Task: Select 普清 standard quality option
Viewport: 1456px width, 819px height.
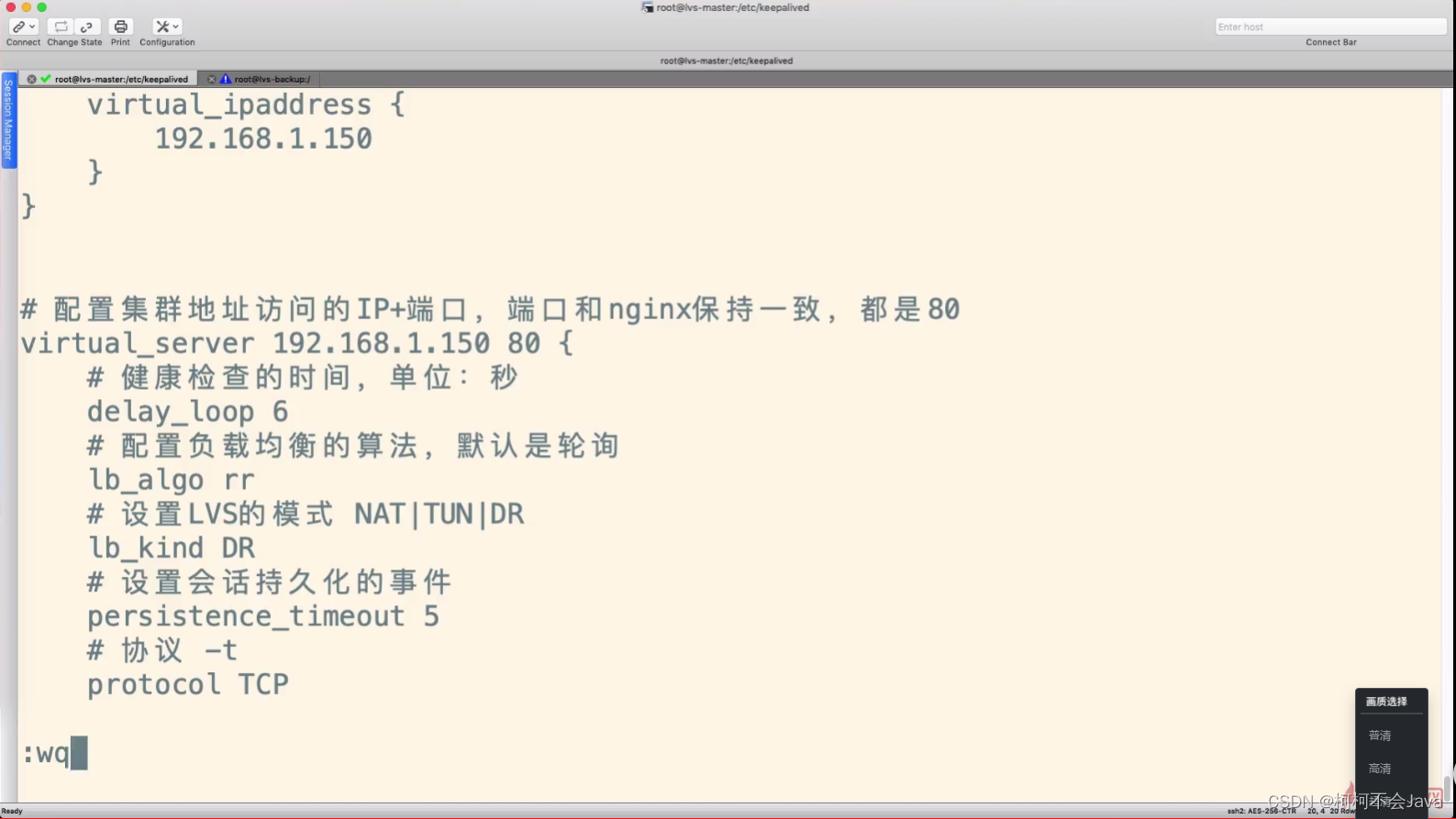Action: [x=1380, y=736]
